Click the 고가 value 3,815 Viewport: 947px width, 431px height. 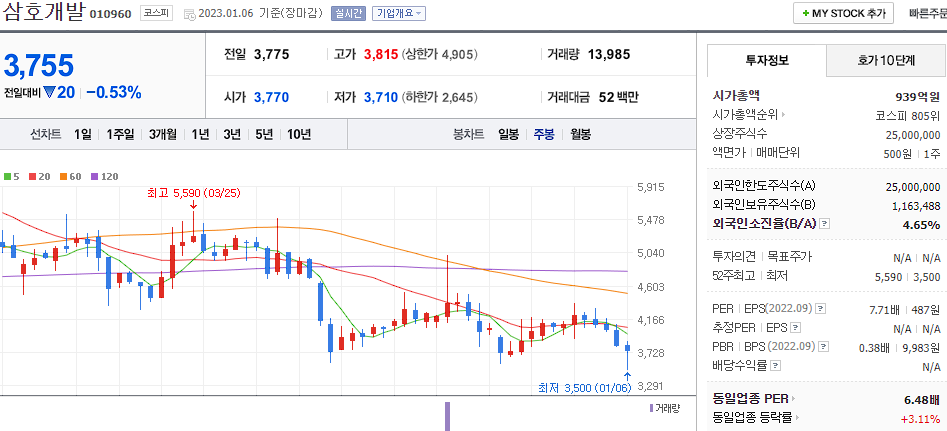(381, 54)
